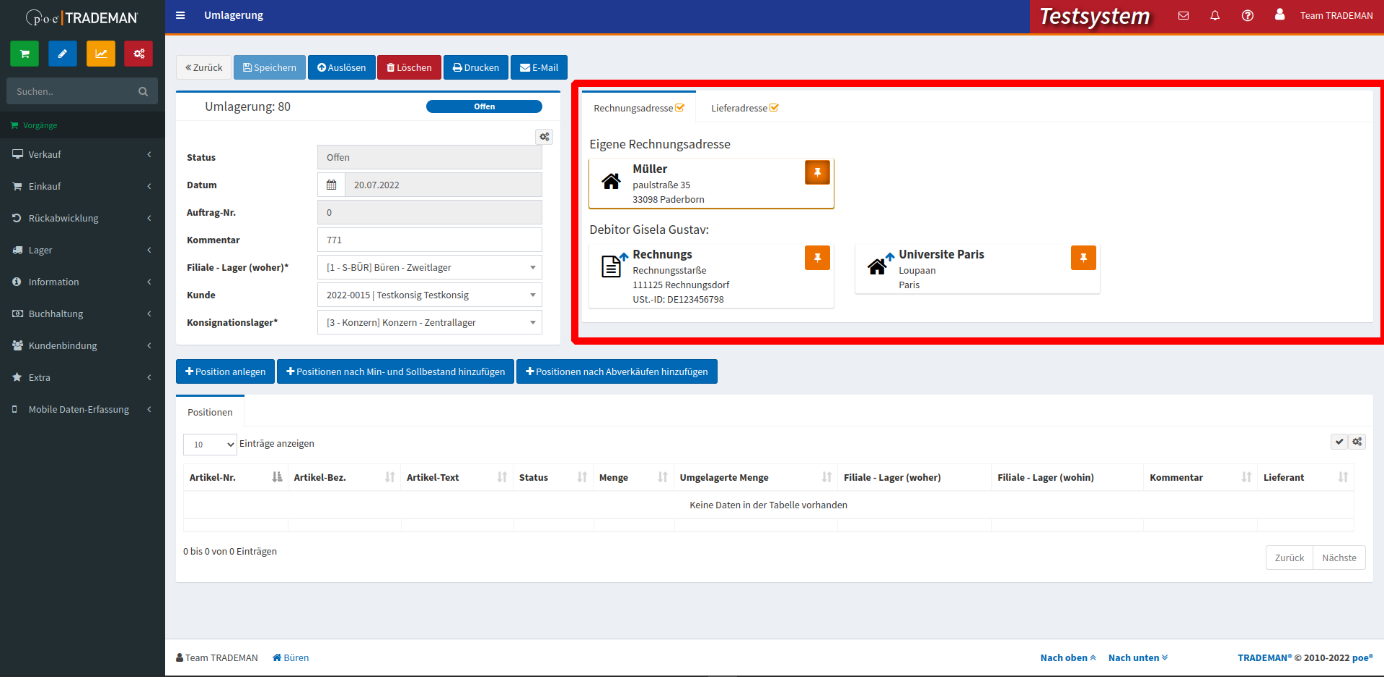Open the Lager menu in sidebar
The height and width of the screenshot is (677, 1384).
[82, 250]
